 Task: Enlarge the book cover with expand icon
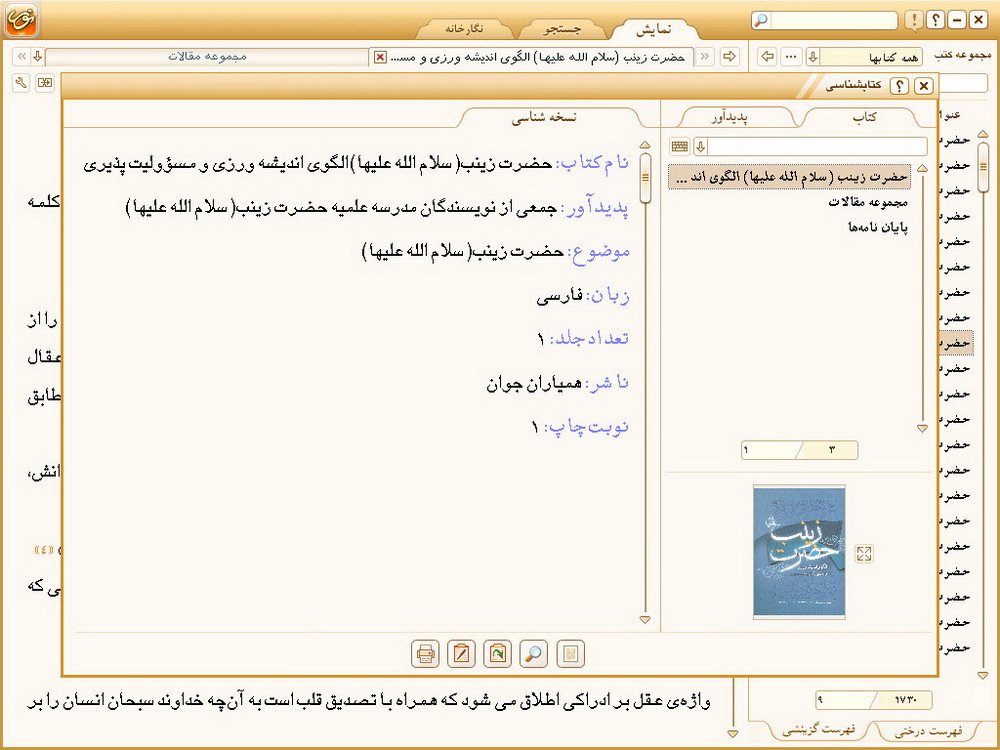tap(865, 553)
